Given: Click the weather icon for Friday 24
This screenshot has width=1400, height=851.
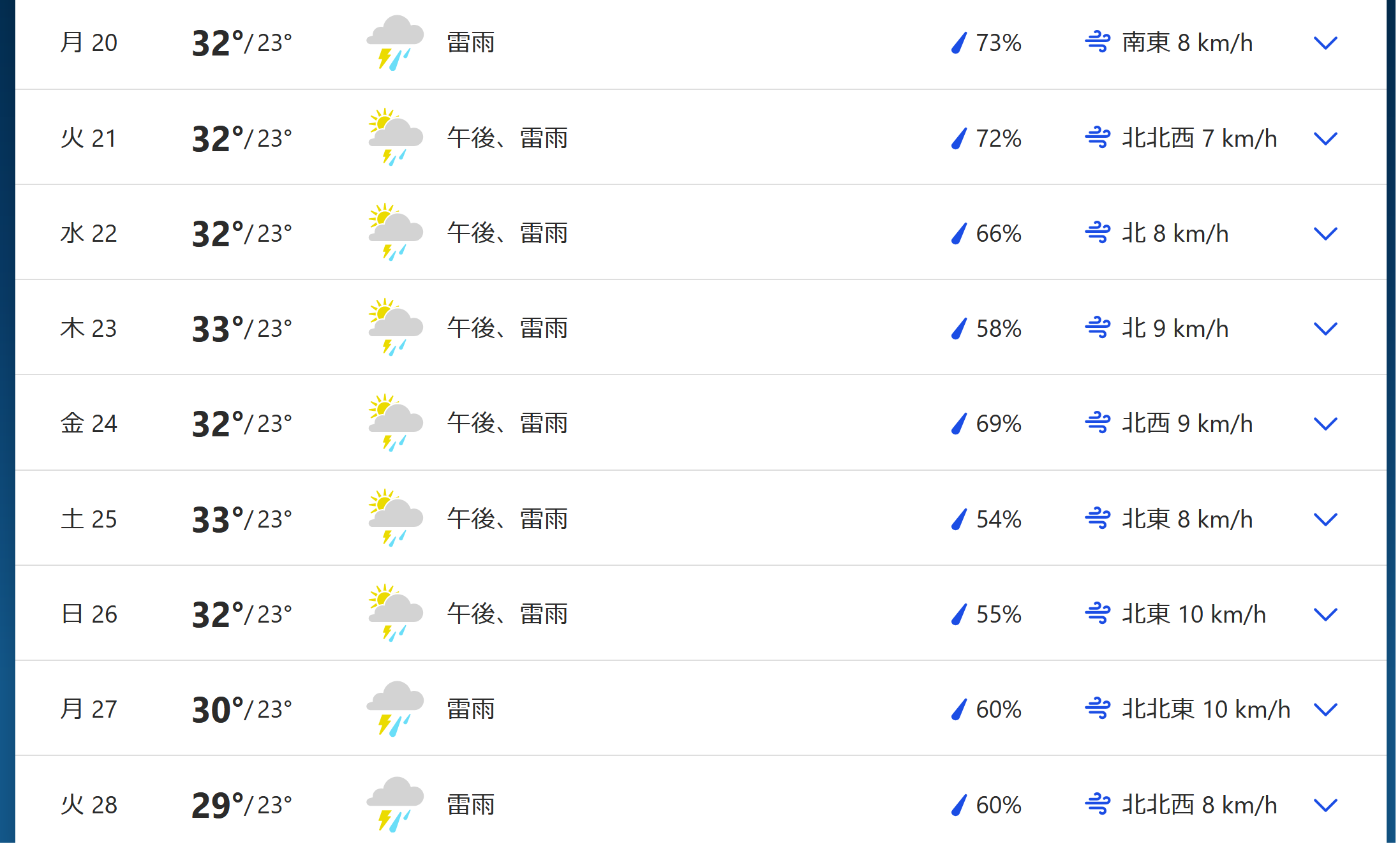Looking at the screenshot, I should tap(396, 424).
